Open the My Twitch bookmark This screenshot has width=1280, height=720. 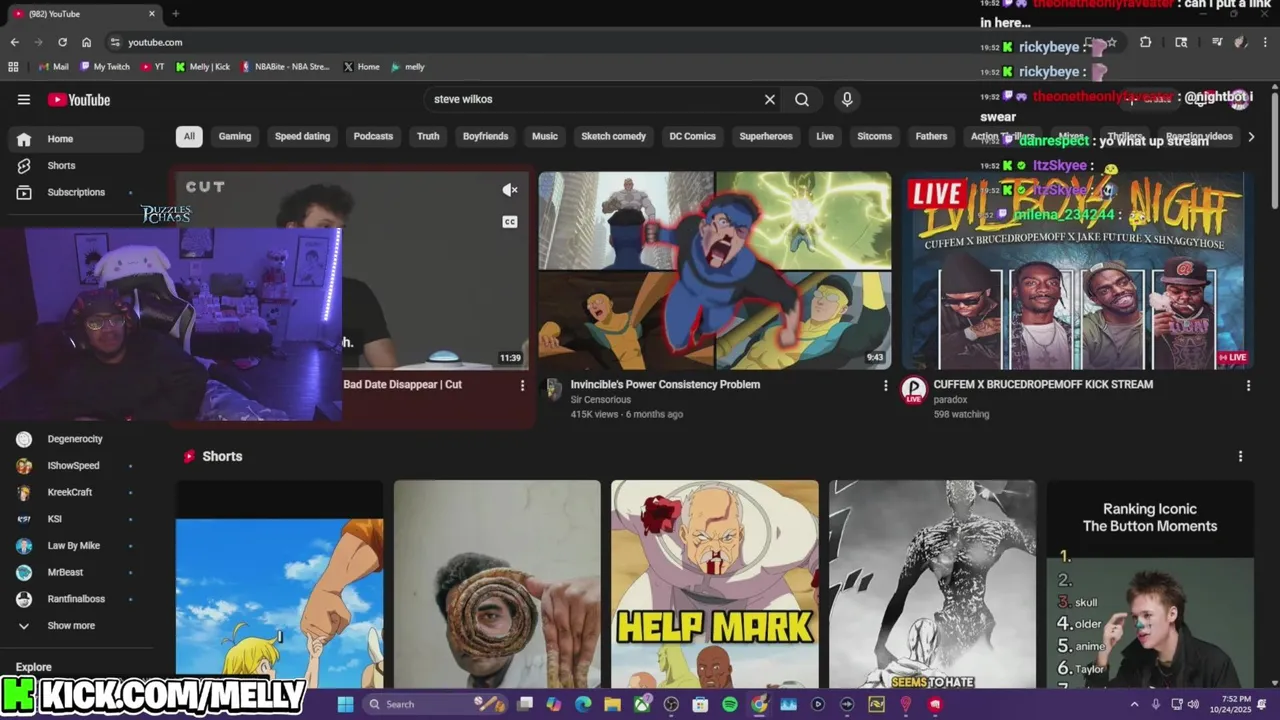pyautogui.click(x=105, y=67)
